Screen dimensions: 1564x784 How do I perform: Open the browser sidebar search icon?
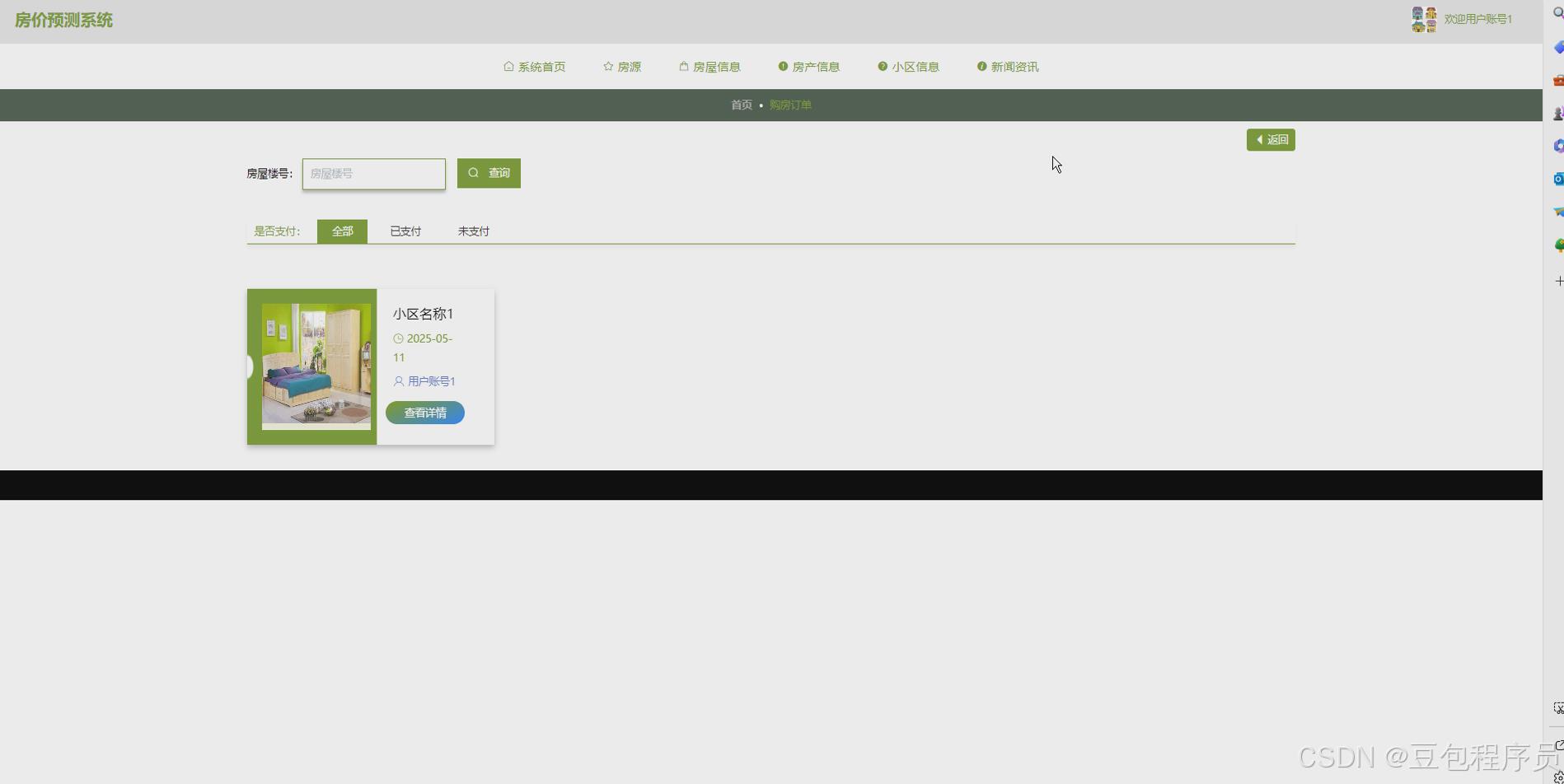1558,13
